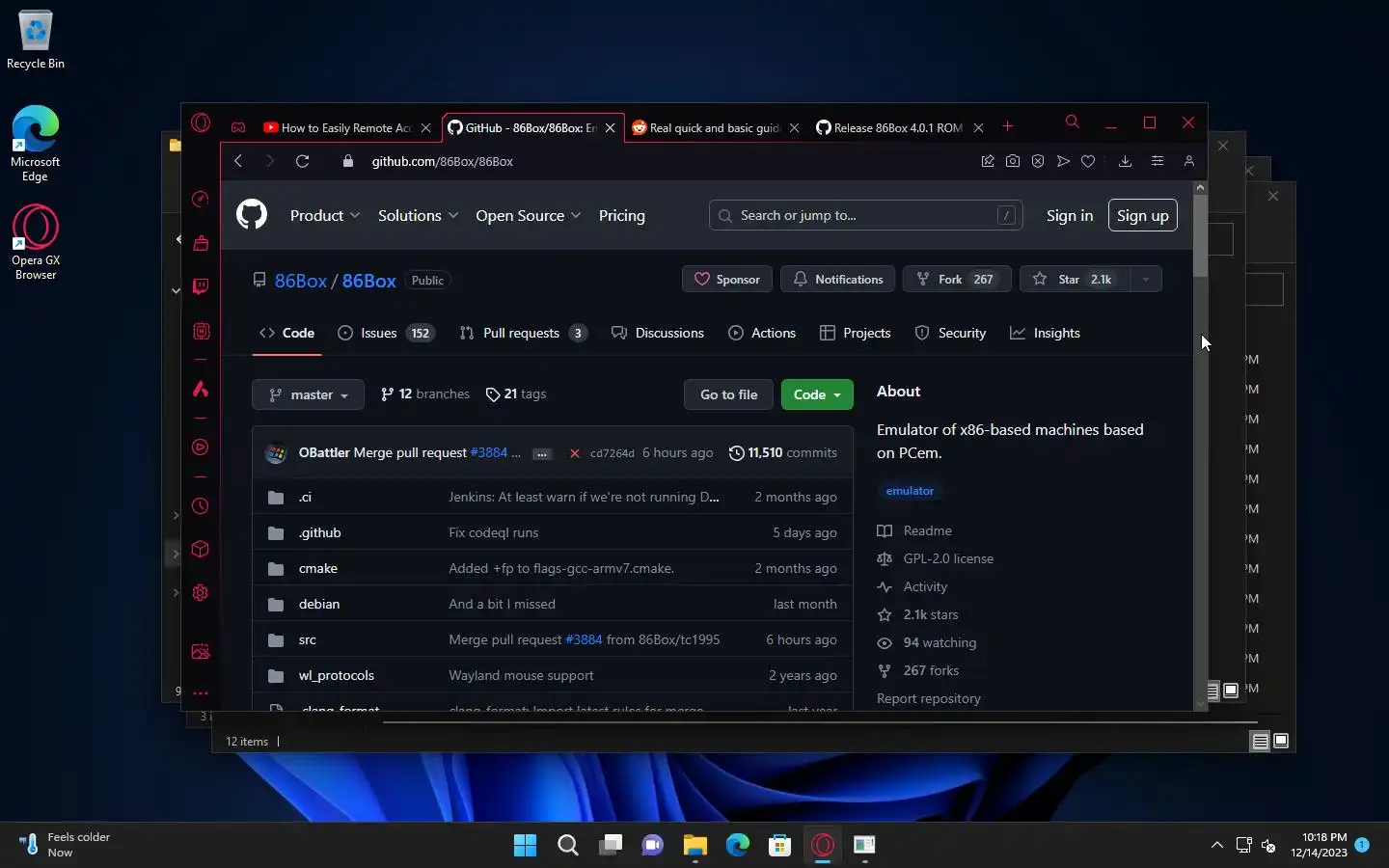Click the GitHub search or jump to field
The image size is (1389, 868).
[866, 215]
